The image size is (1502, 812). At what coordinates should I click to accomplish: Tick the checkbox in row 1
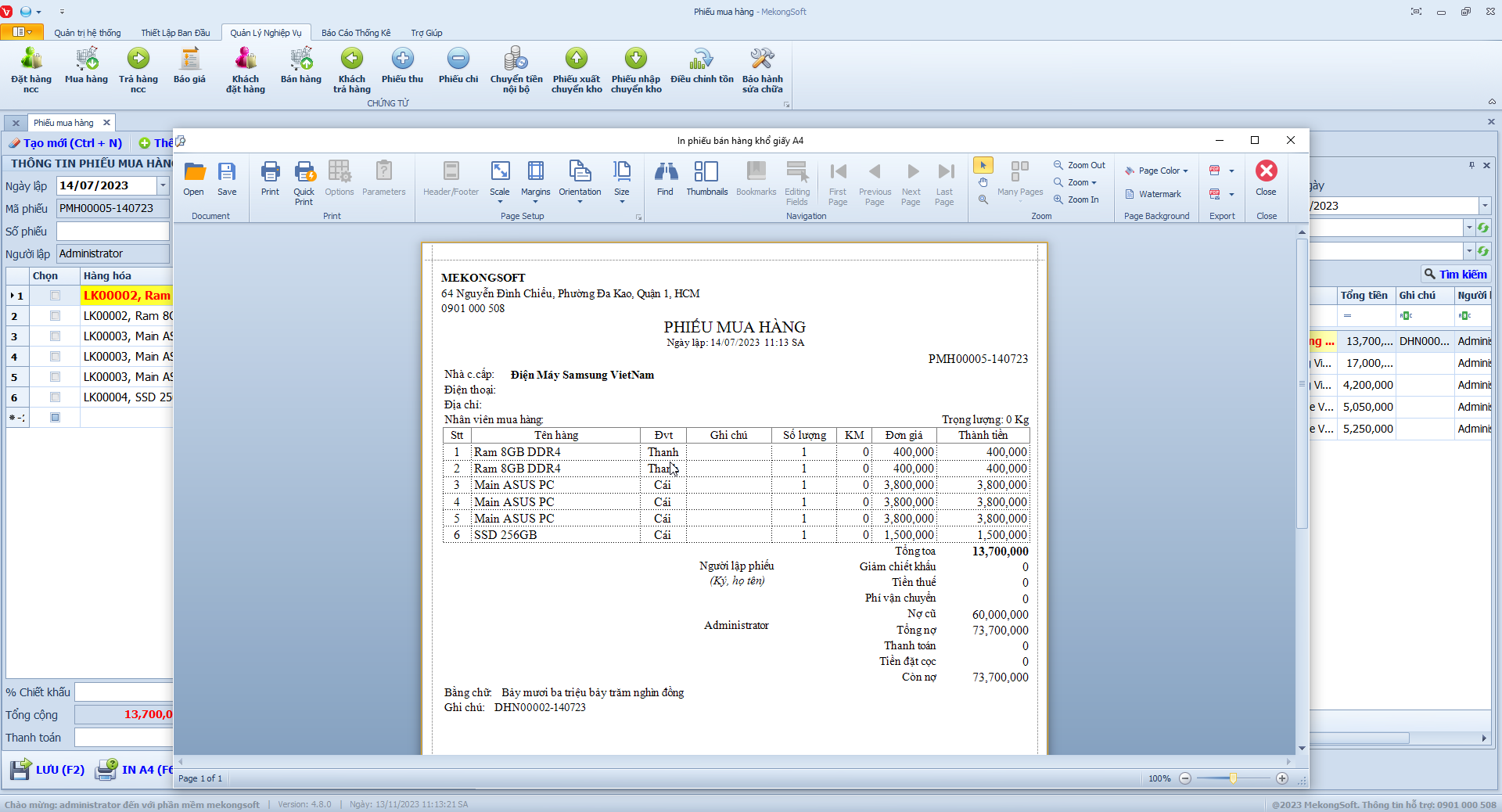pos(55,296)
